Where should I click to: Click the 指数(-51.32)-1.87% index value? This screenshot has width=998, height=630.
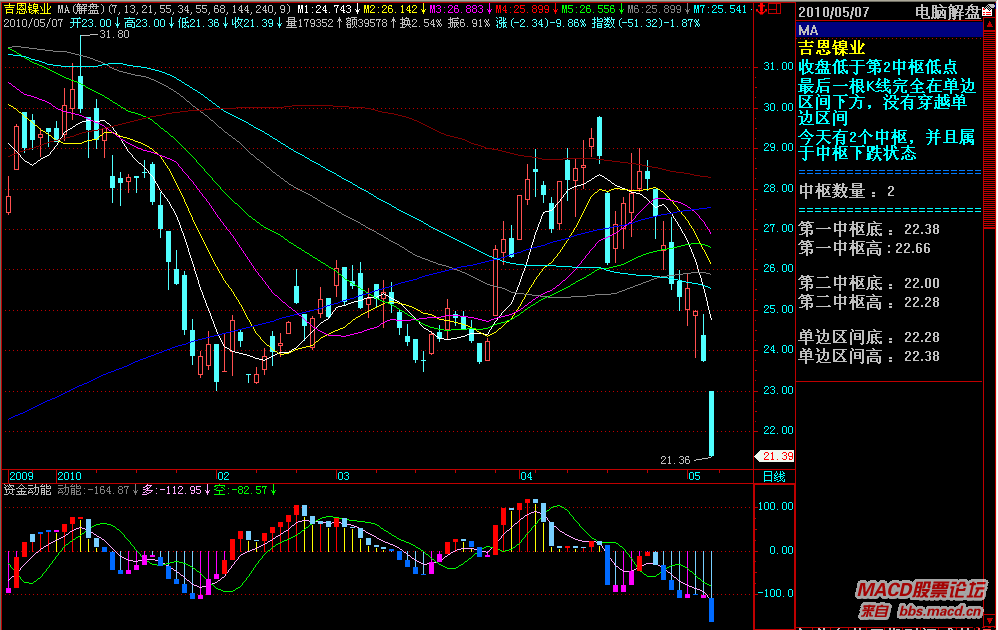(x=646, y=23)
